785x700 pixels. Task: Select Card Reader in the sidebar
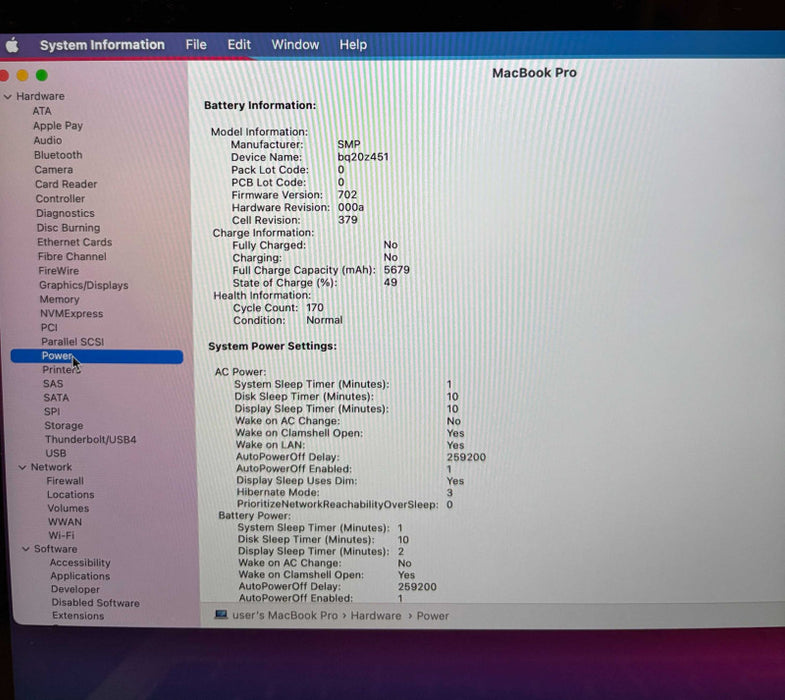pos(66,184)
